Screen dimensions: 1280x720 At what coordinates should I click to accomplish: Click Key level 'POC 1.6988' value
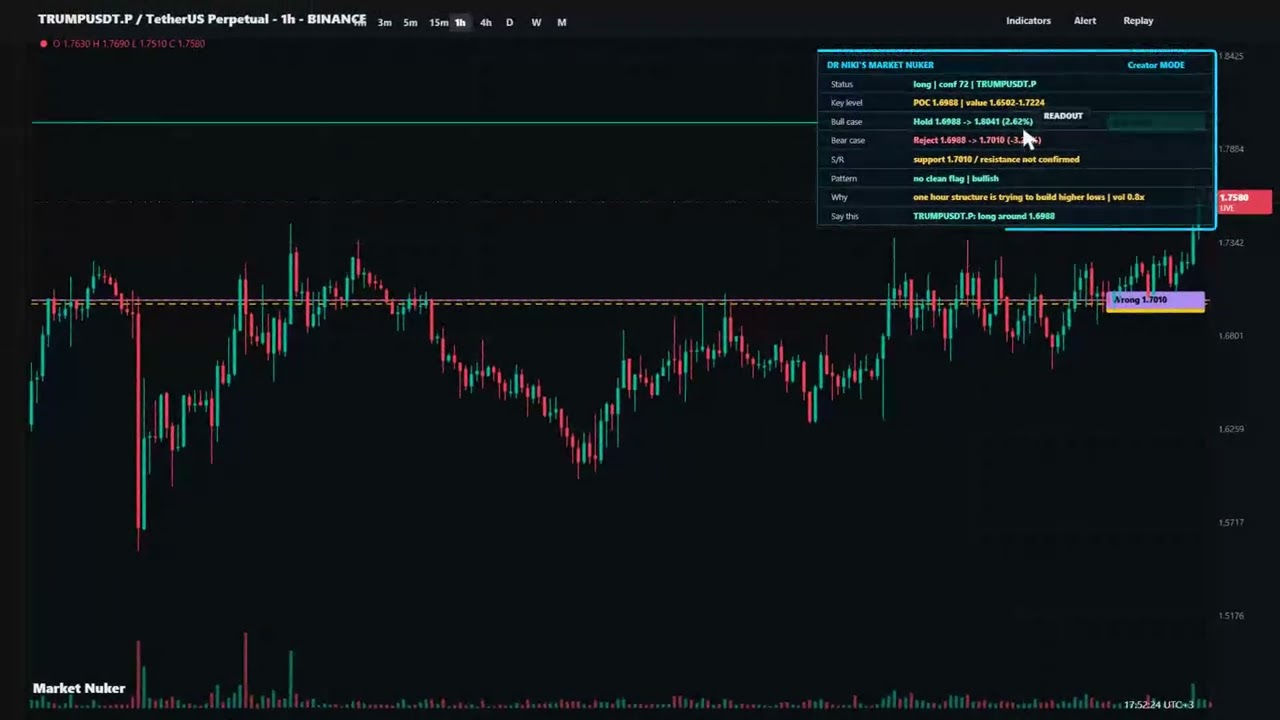pyautogui.click(x=978, y=102)
